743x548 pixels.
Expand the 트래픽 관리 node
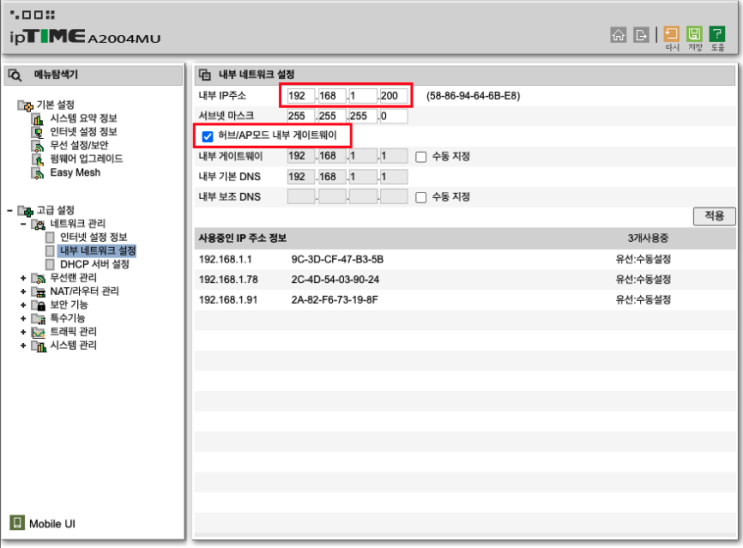[x=23, y=332]
